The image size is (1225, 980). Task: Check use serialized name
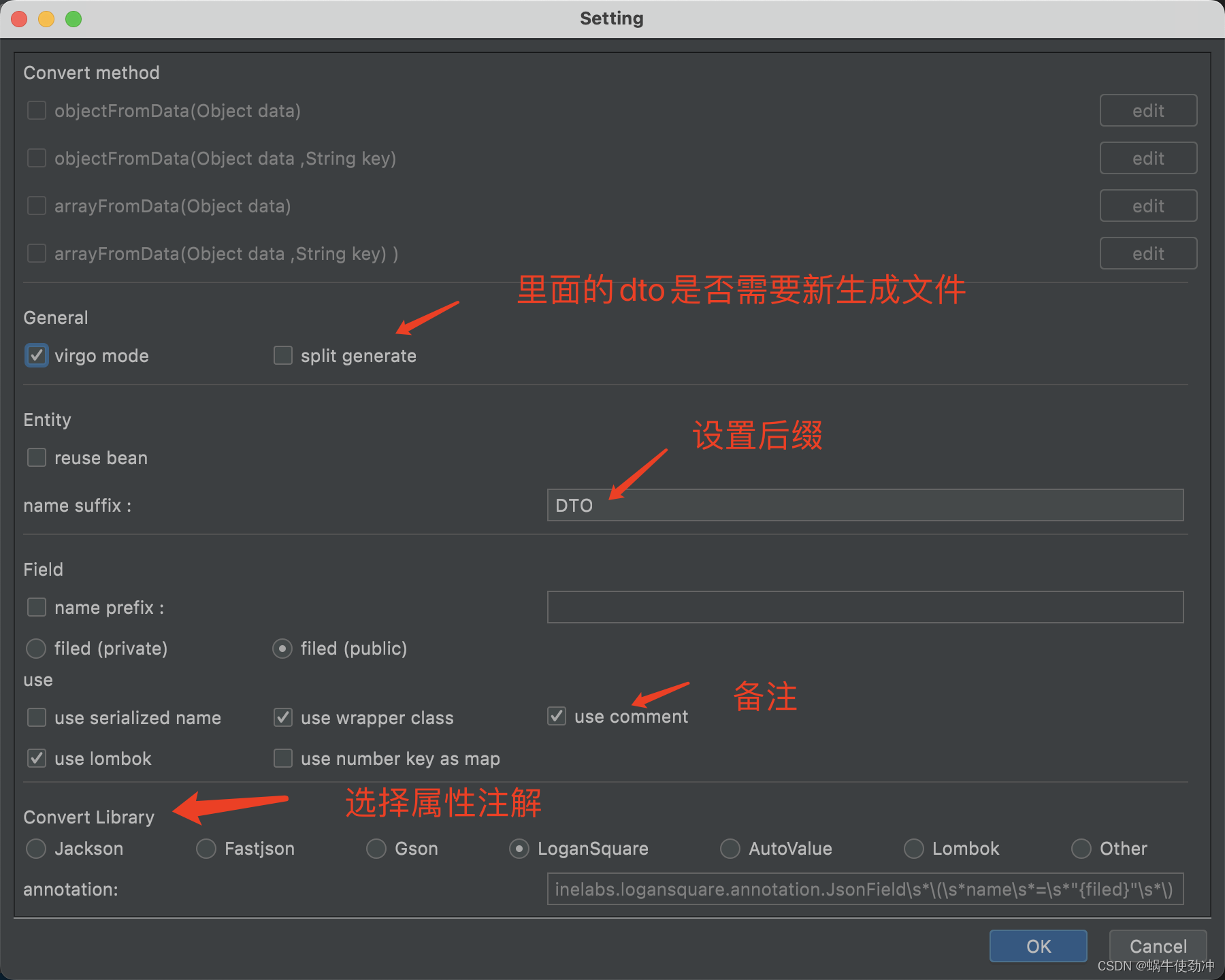pos(37,717)
